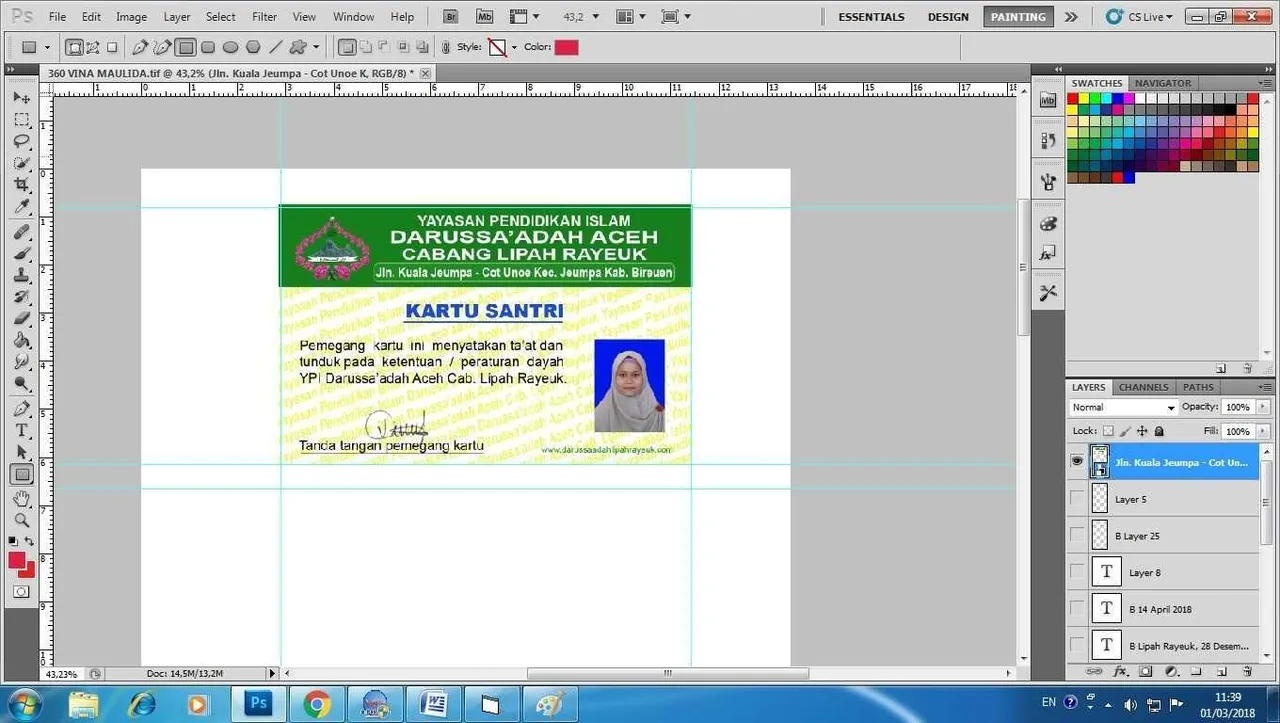Image resolution: width=1280 pixels, height=723 pixels.
Task: Open the File menu
Action: tap(58, 17)
